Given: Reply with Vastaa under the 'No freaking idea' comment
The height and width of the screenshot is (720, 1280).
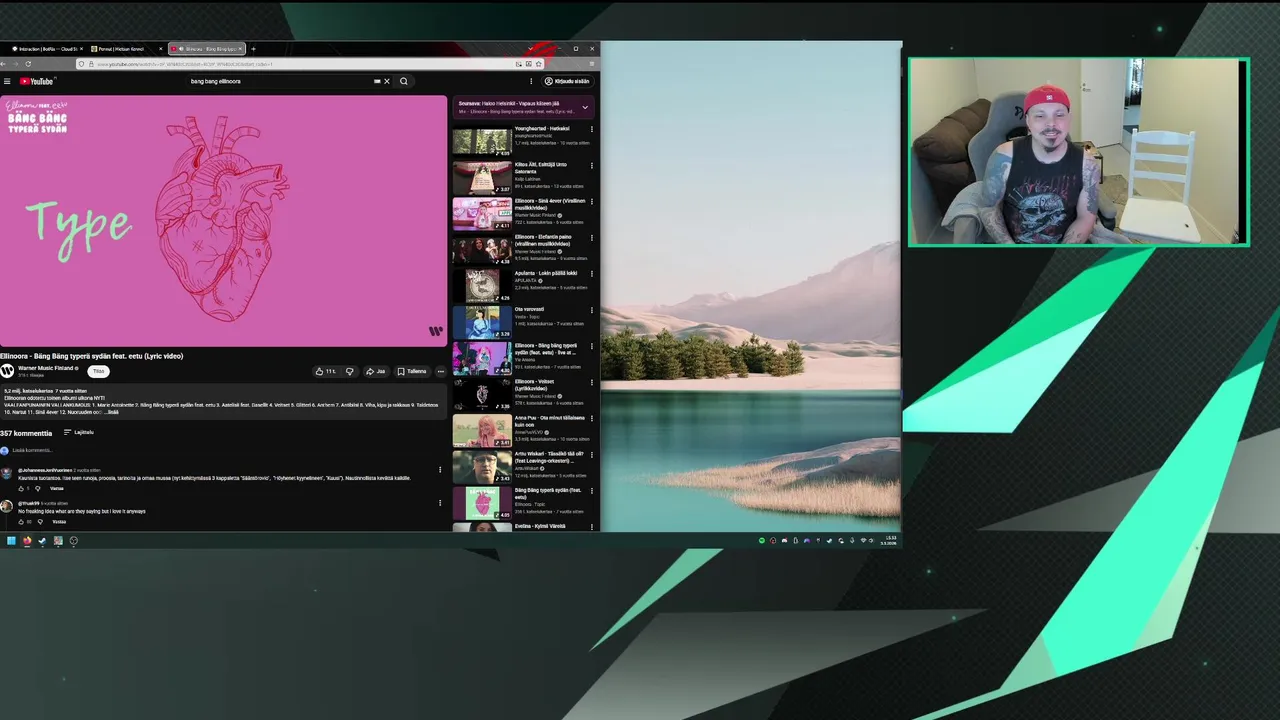Looking at the screenshot, I should (59, 521).
